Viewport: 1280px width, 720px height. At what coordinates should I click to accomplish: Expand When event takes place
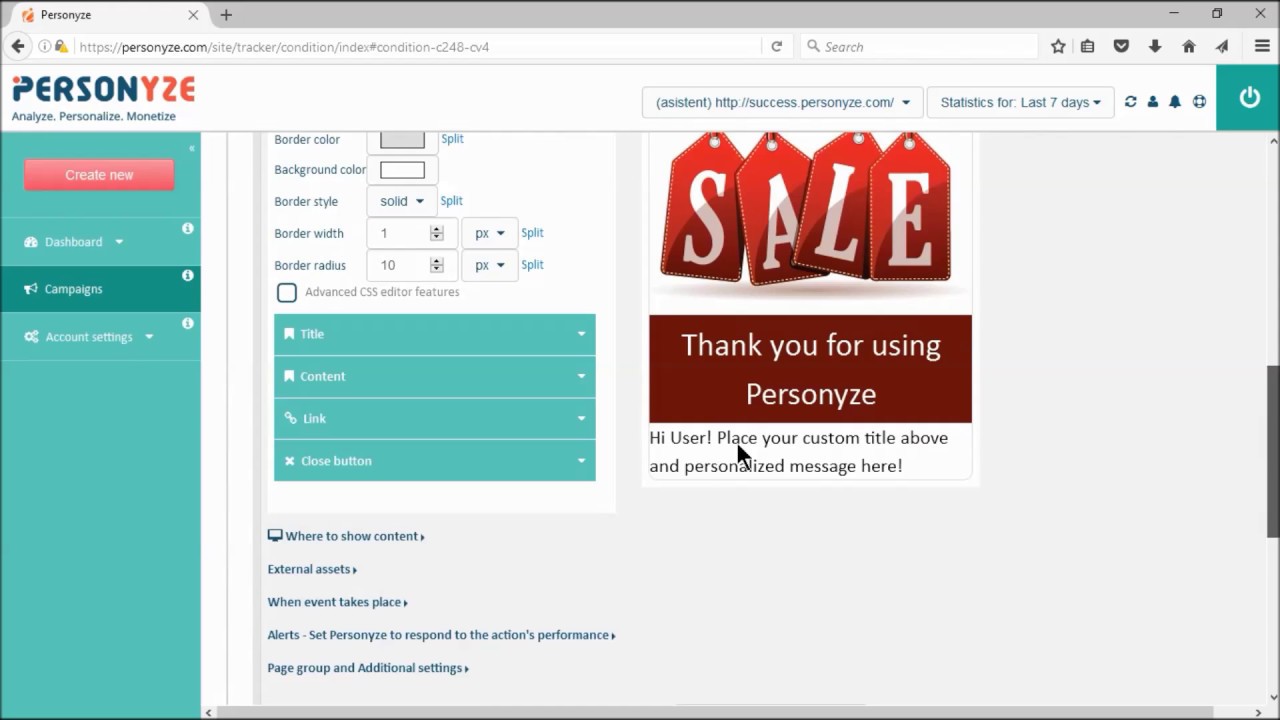[337, 602]
